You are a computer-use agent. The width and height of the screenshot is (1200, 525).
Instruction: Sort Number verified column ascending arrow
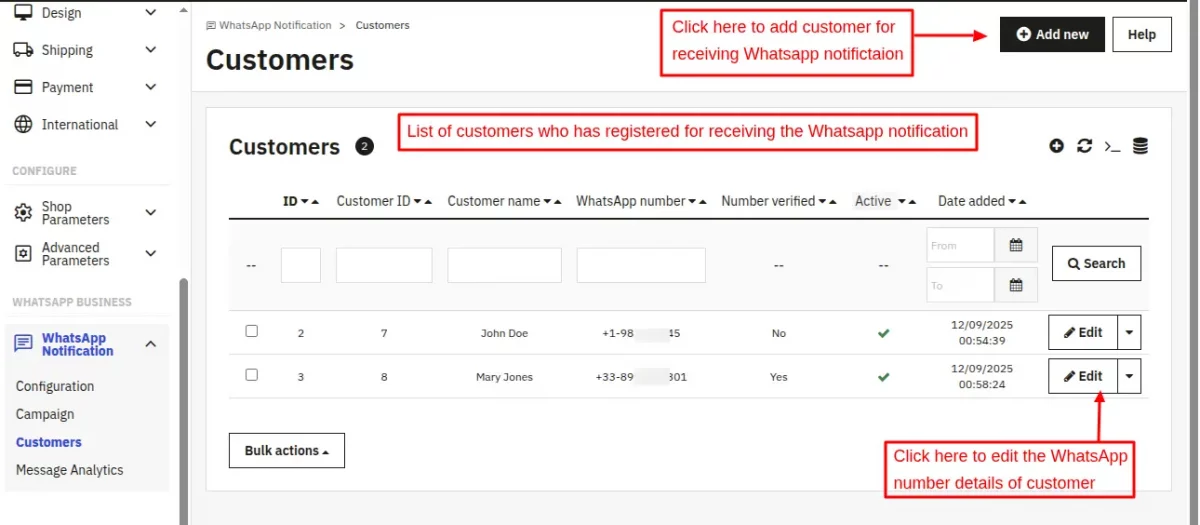(x=833, y=201)
